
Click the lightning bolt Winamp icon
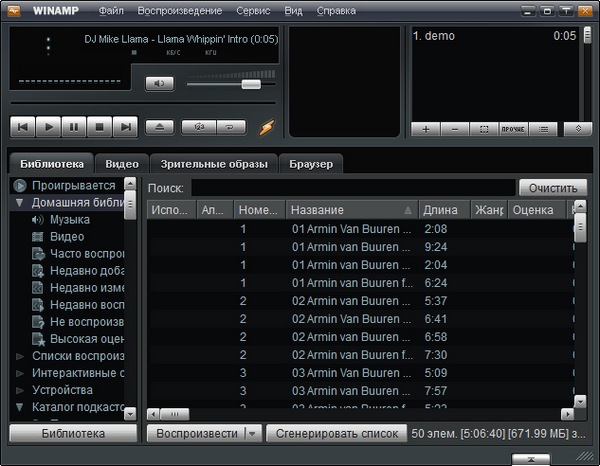pyautogui.click(x=266, y=127)
